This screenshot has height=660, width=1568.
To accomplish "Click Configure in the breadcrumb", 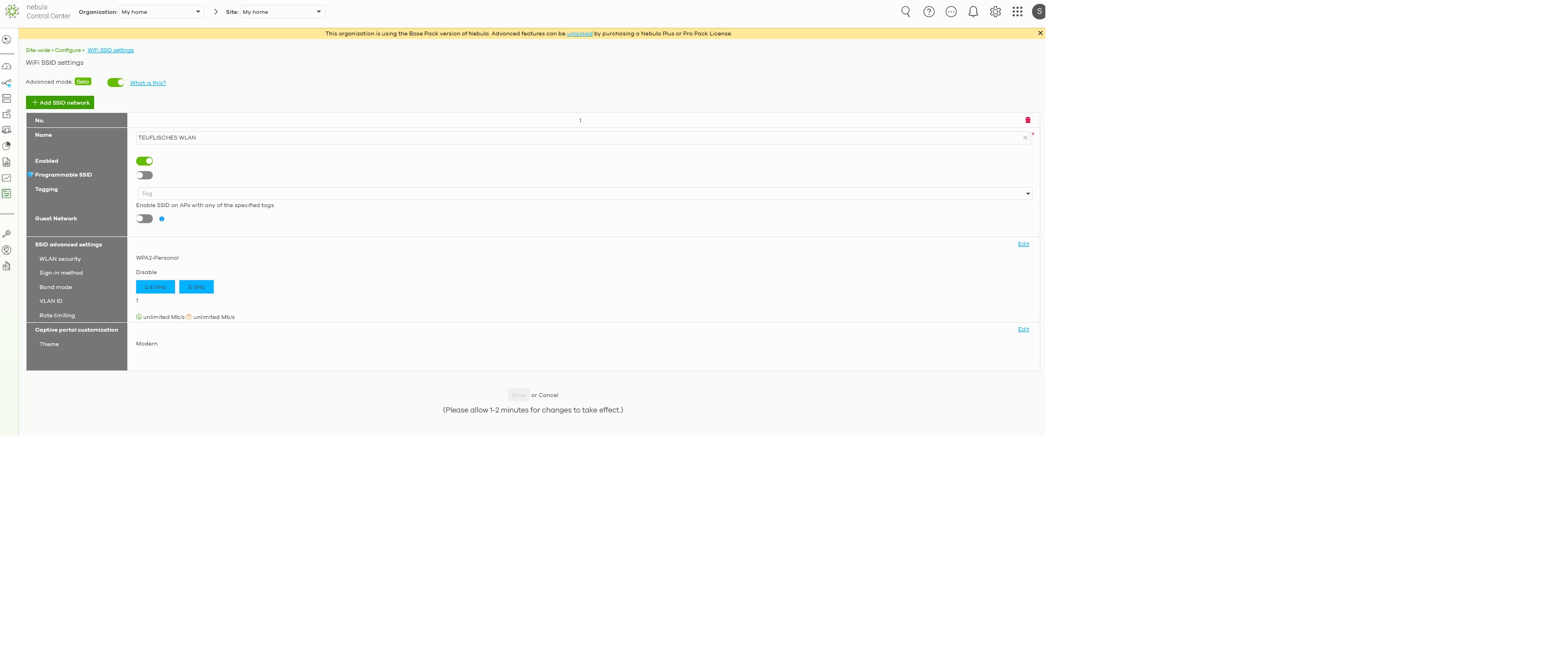I will [68, 50].
